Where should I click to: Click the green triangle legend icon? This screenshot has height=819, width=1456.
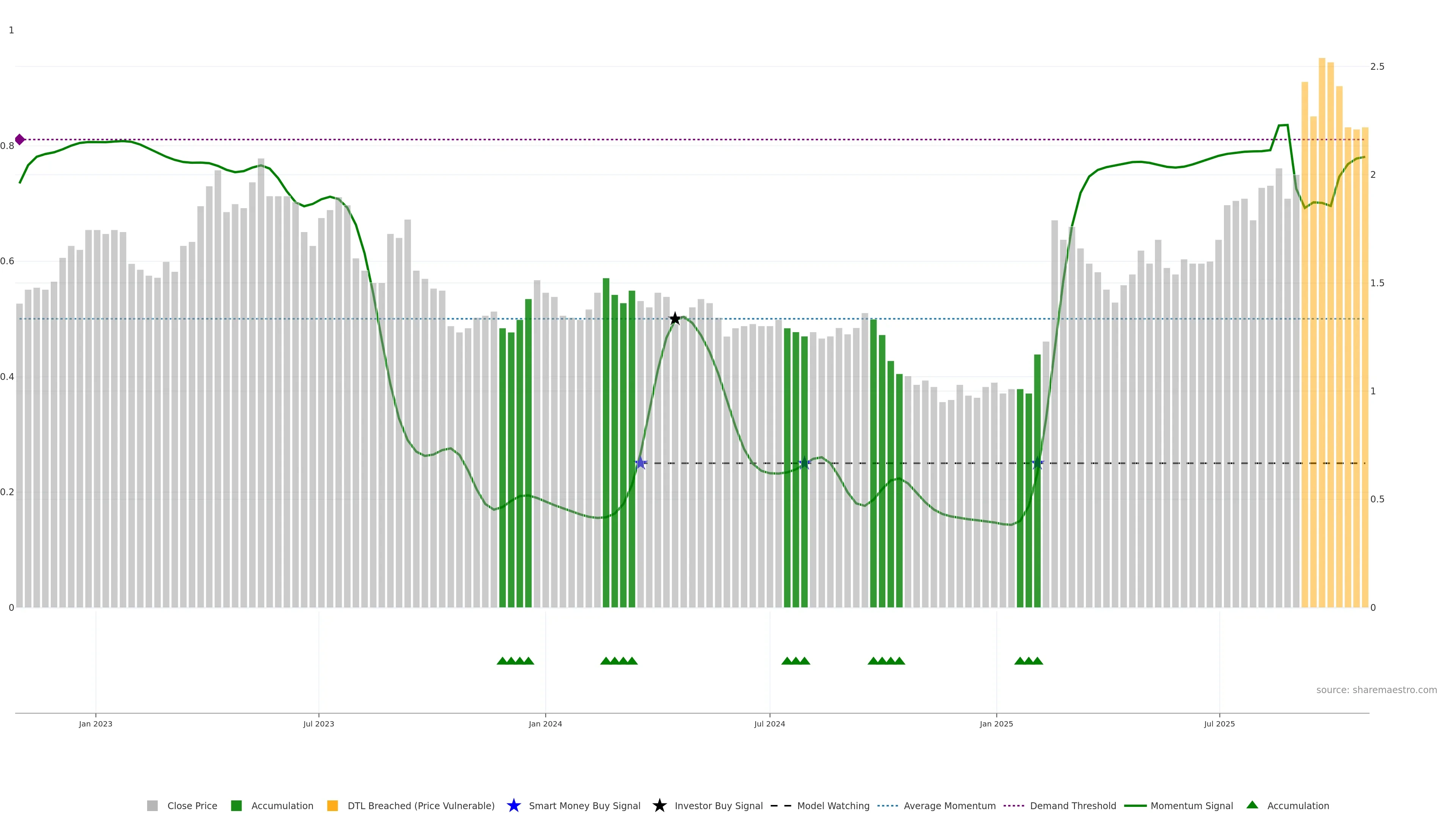pos(1252,805)
